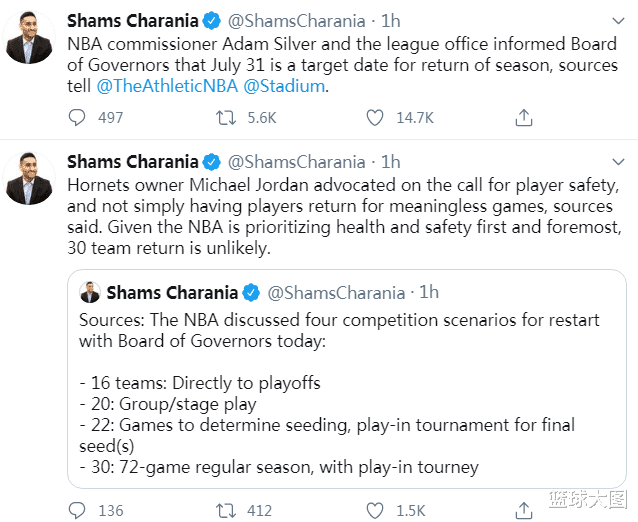The height and width of the screenshot is (522, 638).
Task: Open Shams Charania's profile from the first tweet
Action: coord(131,21)
